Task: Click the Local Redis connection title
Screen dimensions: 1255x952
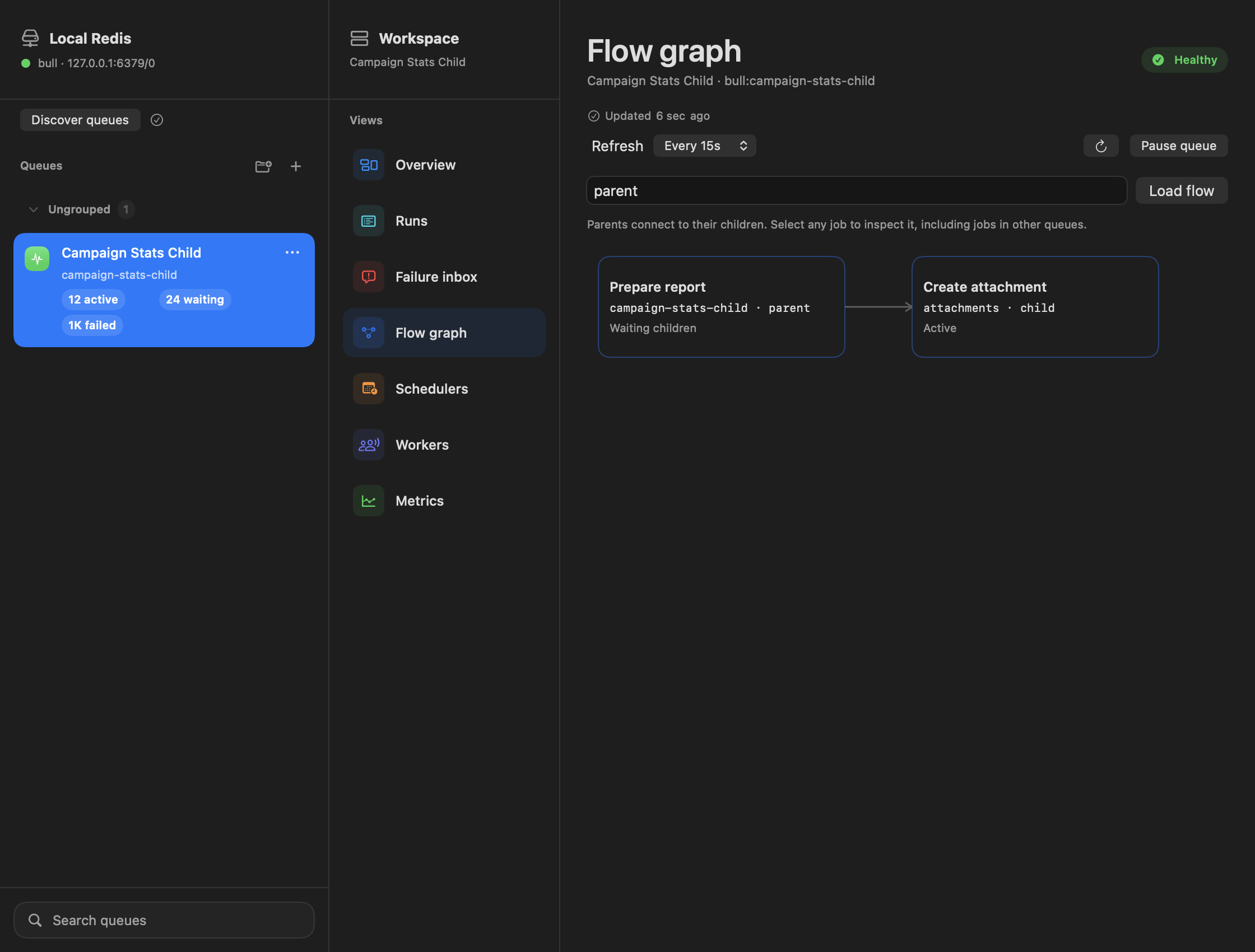Action: coord(90,38)
